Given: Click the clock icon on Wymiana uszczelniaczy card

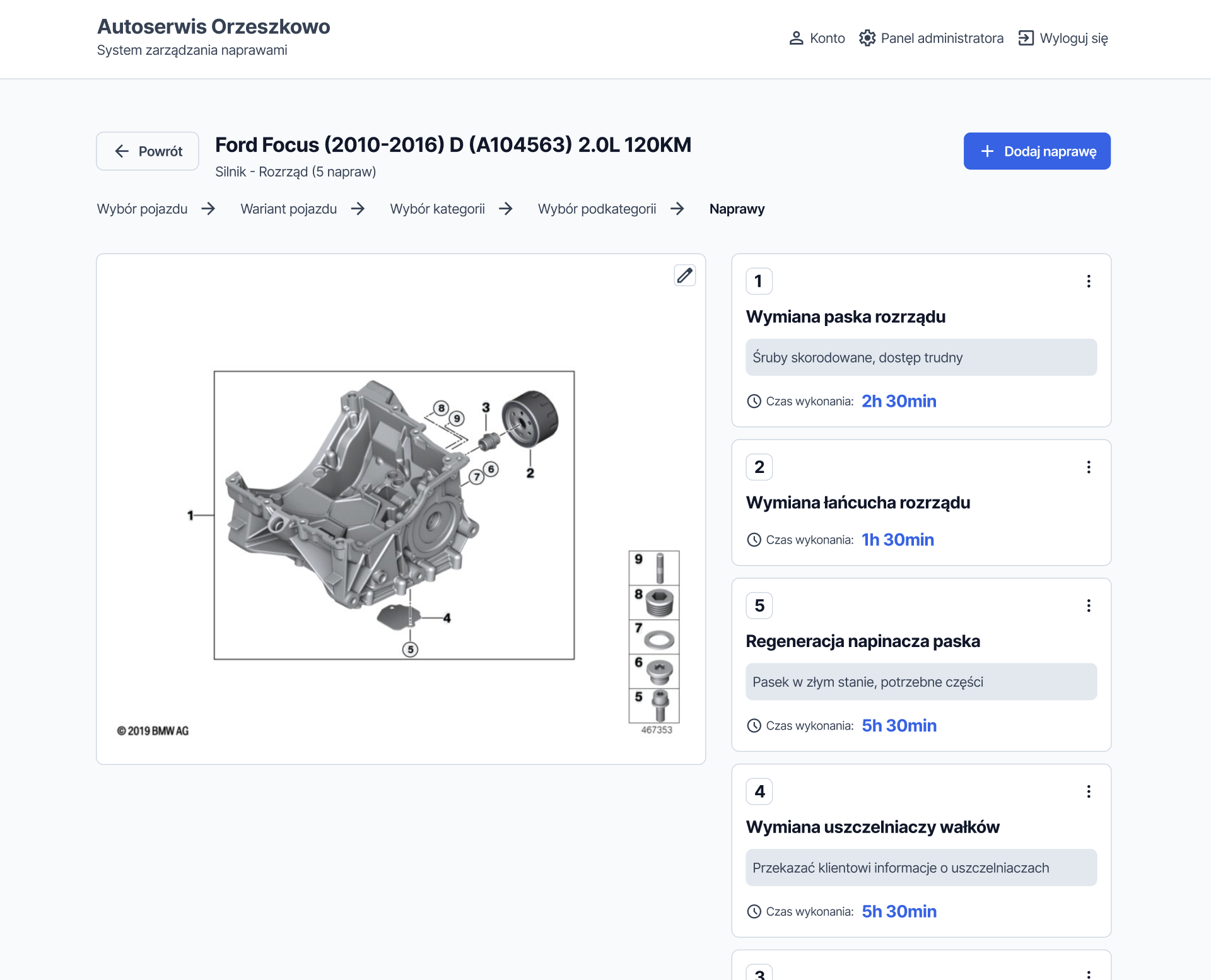Looking at the screenshot, I should [754, 911].
